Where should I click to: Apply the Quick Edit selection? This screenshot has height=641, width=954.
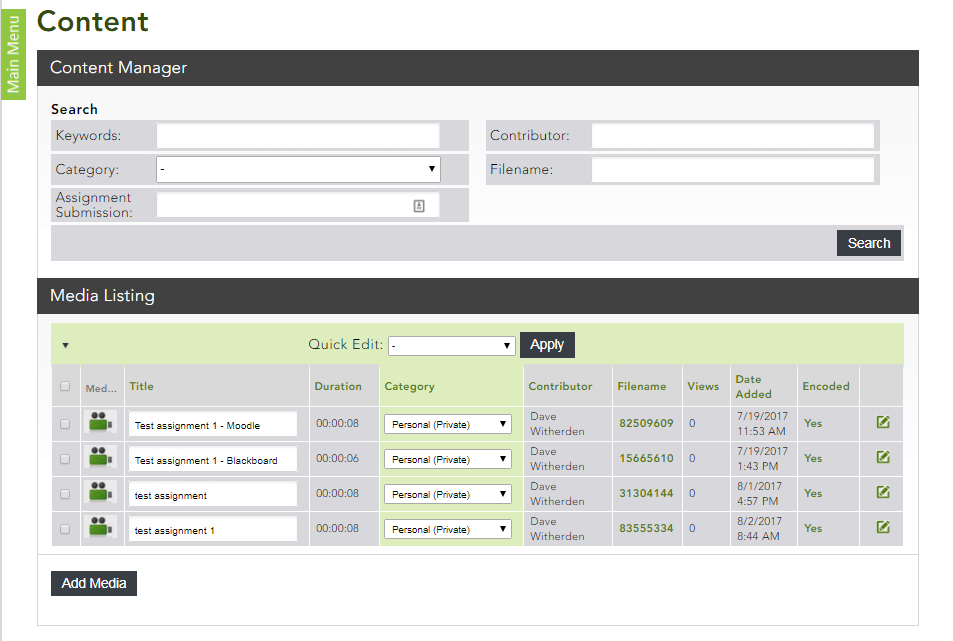pyautogui.click(x=547, y=345)
